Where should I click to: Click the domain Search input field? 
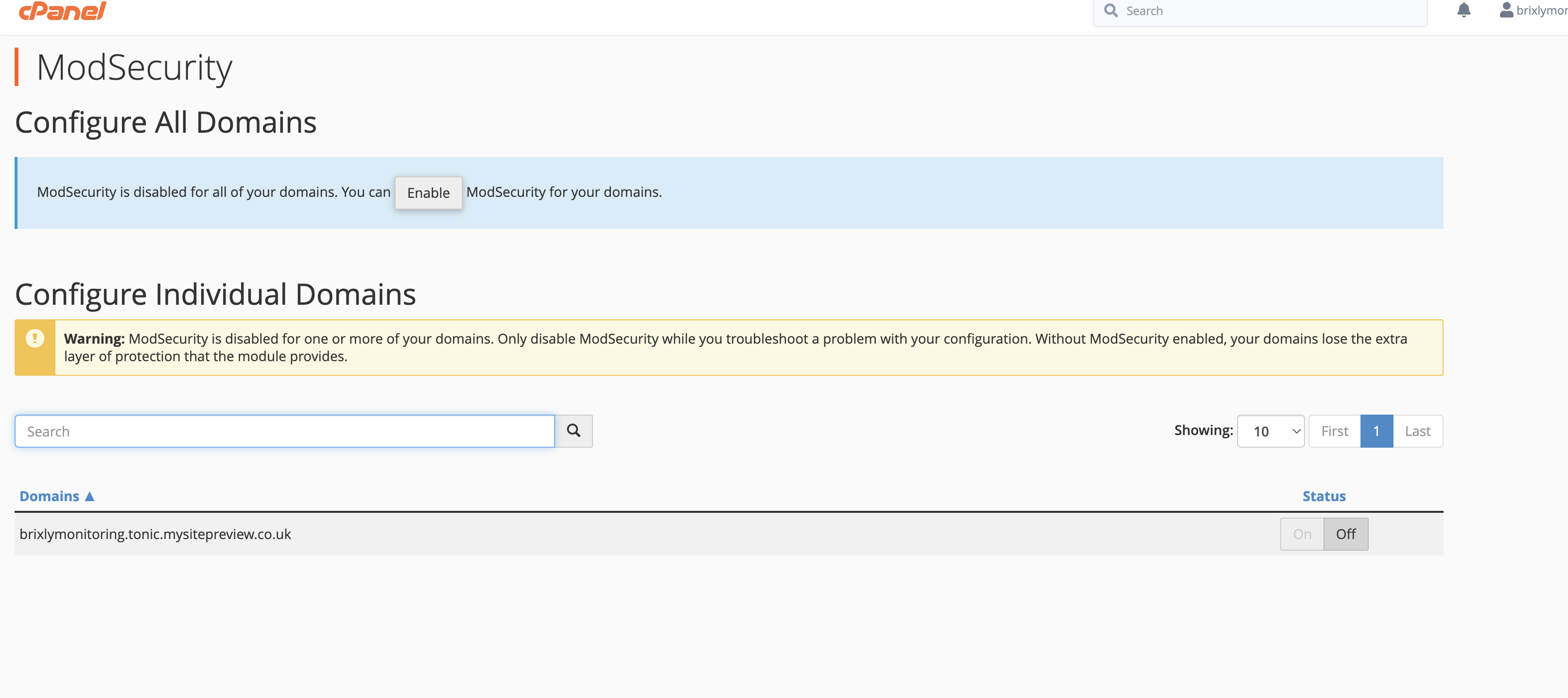click(x=285, y=432)
